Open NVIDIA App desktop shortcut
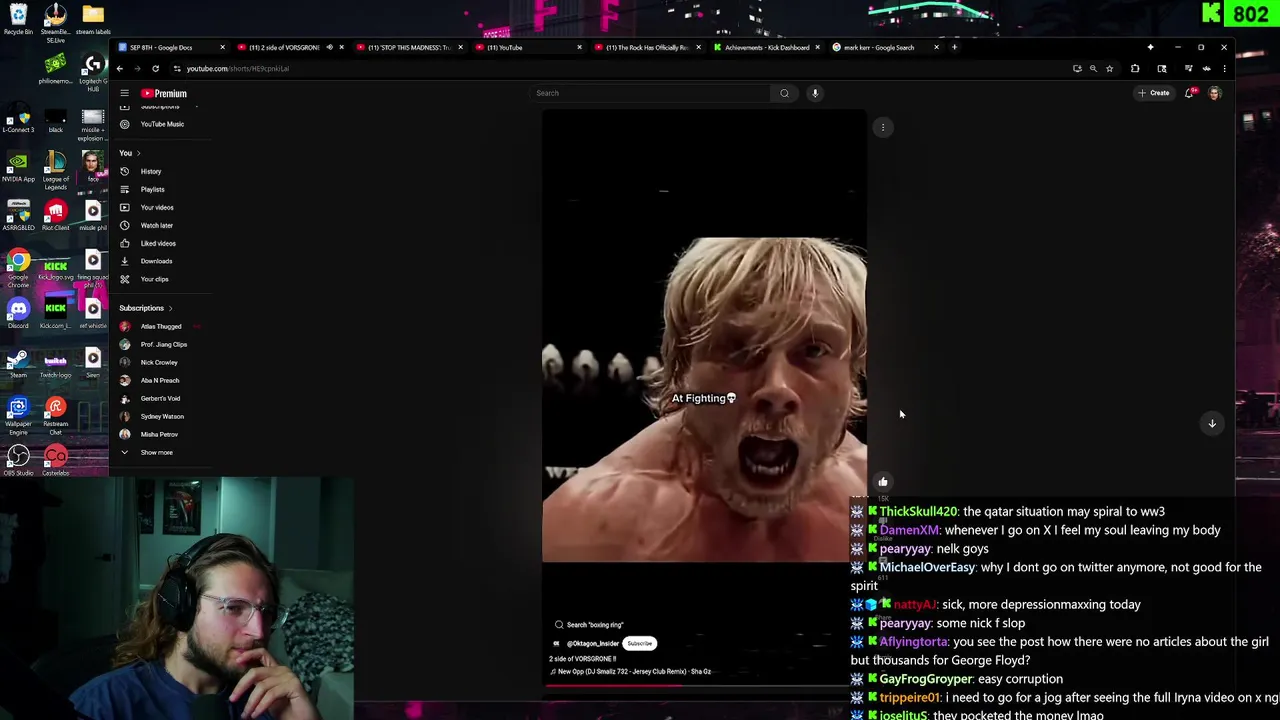 tap(18, 167)
